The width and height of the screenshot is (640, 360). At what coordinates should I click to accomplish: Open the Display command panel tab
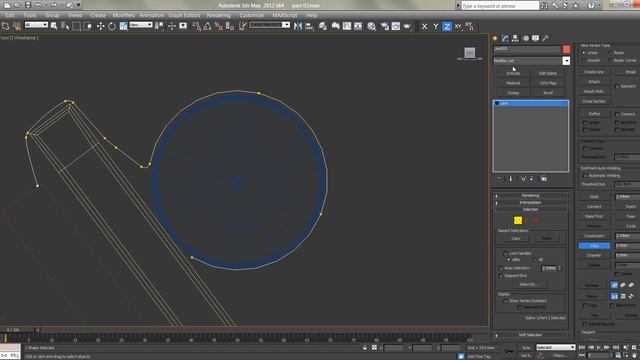pyautogui.click(x=535, y=38)
